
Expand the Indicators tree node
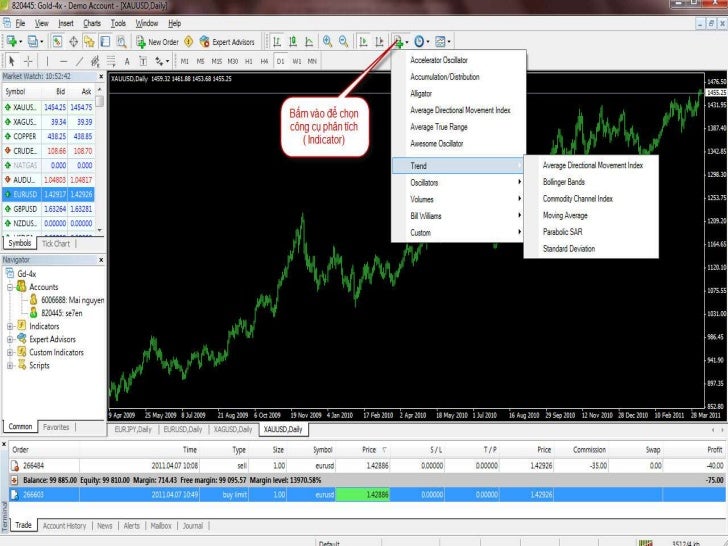tap(10, 326)
